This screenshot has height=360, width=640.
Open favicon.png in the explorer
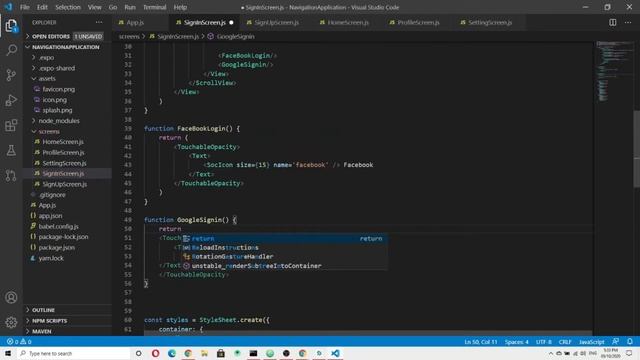pyautogui.click(x=58, y=89)
